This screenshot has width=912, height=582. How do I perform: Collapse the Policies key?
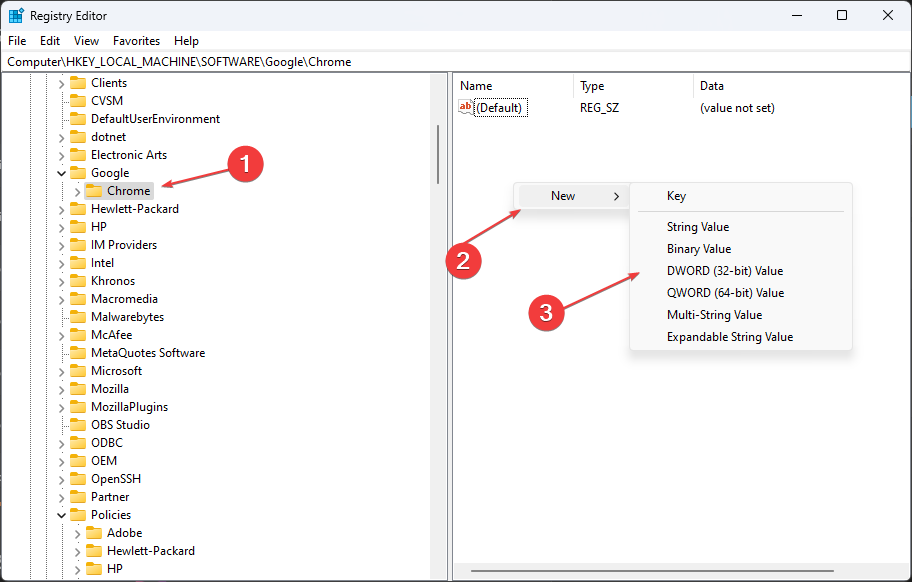(x=61, y=516)
